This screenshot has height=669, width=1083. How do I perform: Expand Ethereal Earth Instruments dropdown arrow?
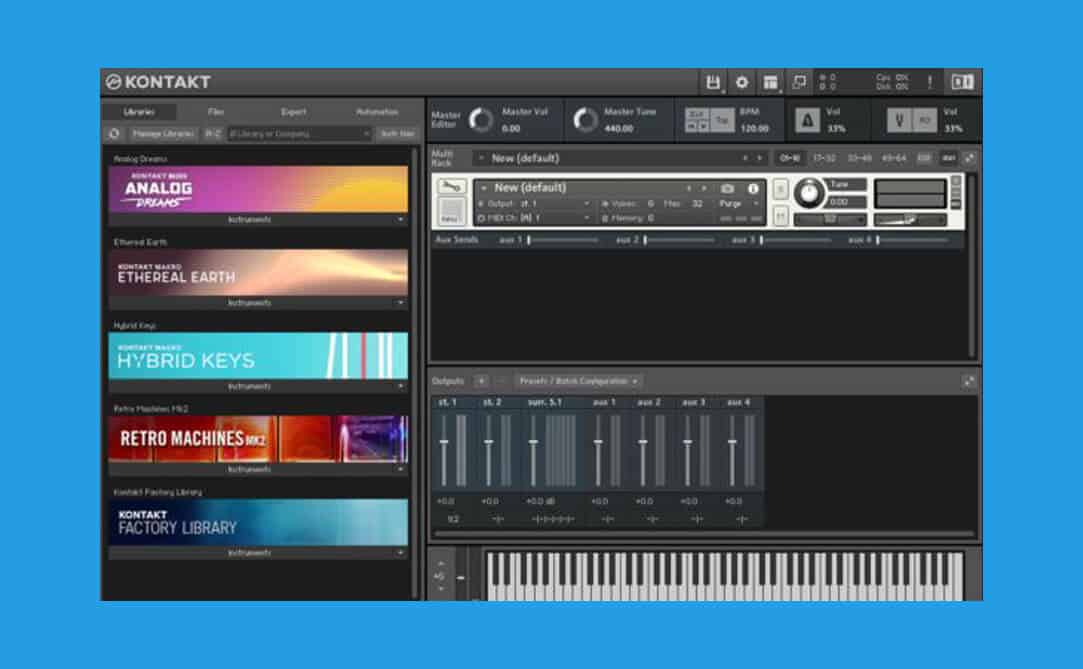pyautogui.click(x=401, y=303)
